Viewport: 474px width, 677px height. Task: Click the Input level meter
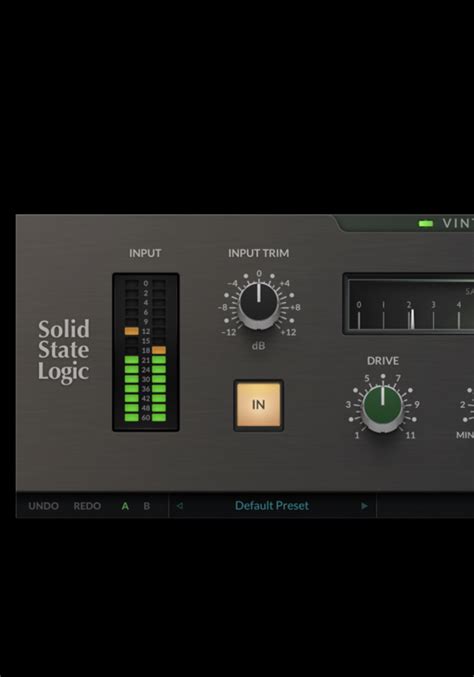pyautogui.click(x=145, y=352)
